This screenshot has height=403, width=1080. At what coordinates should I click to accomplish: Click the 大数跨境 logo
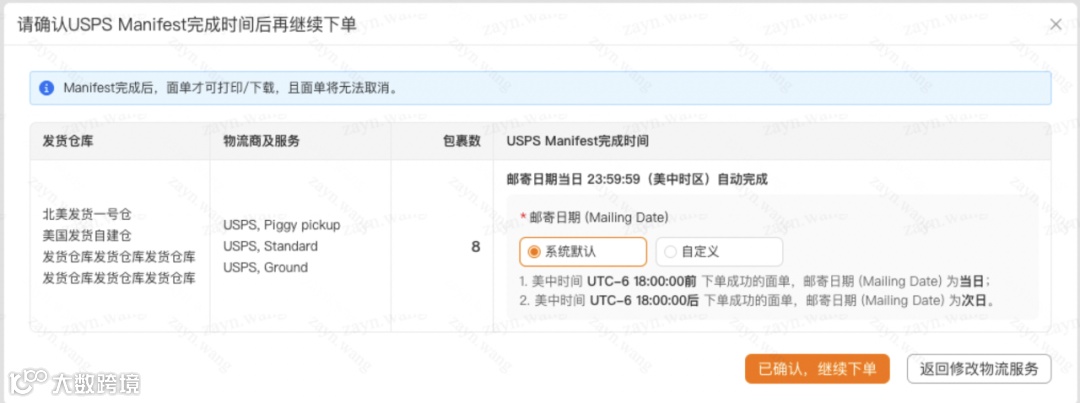74,382
